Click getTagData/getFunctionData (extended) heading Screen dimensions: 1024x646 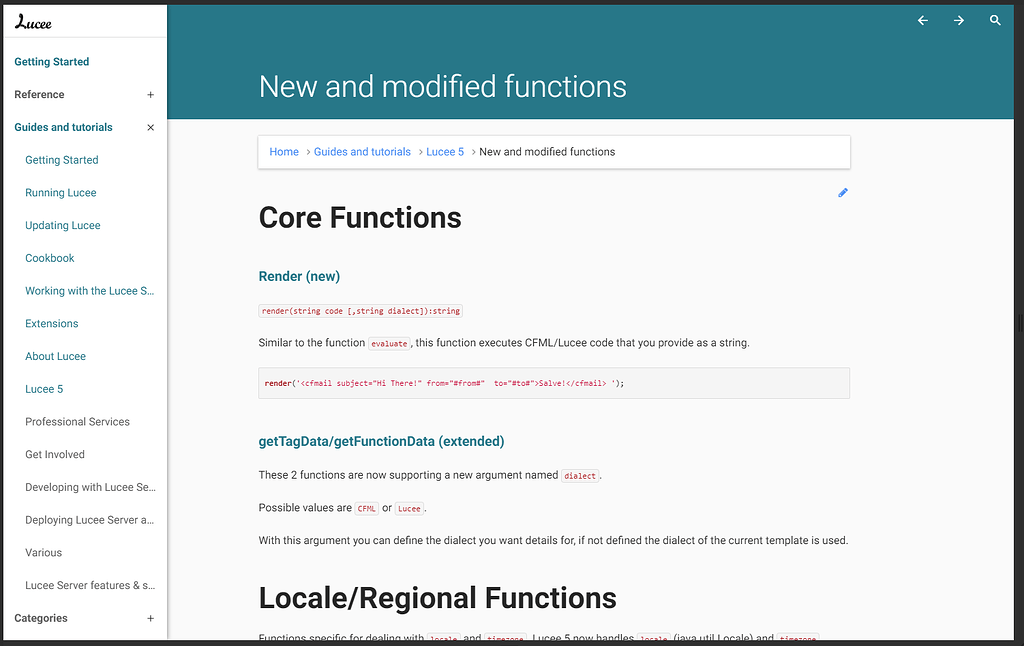[x=381, y=442]
